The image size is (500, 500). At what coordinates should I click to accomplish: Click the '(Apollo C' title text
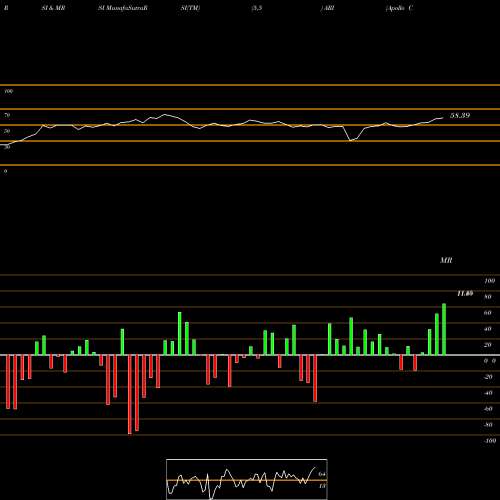(399, 8)
